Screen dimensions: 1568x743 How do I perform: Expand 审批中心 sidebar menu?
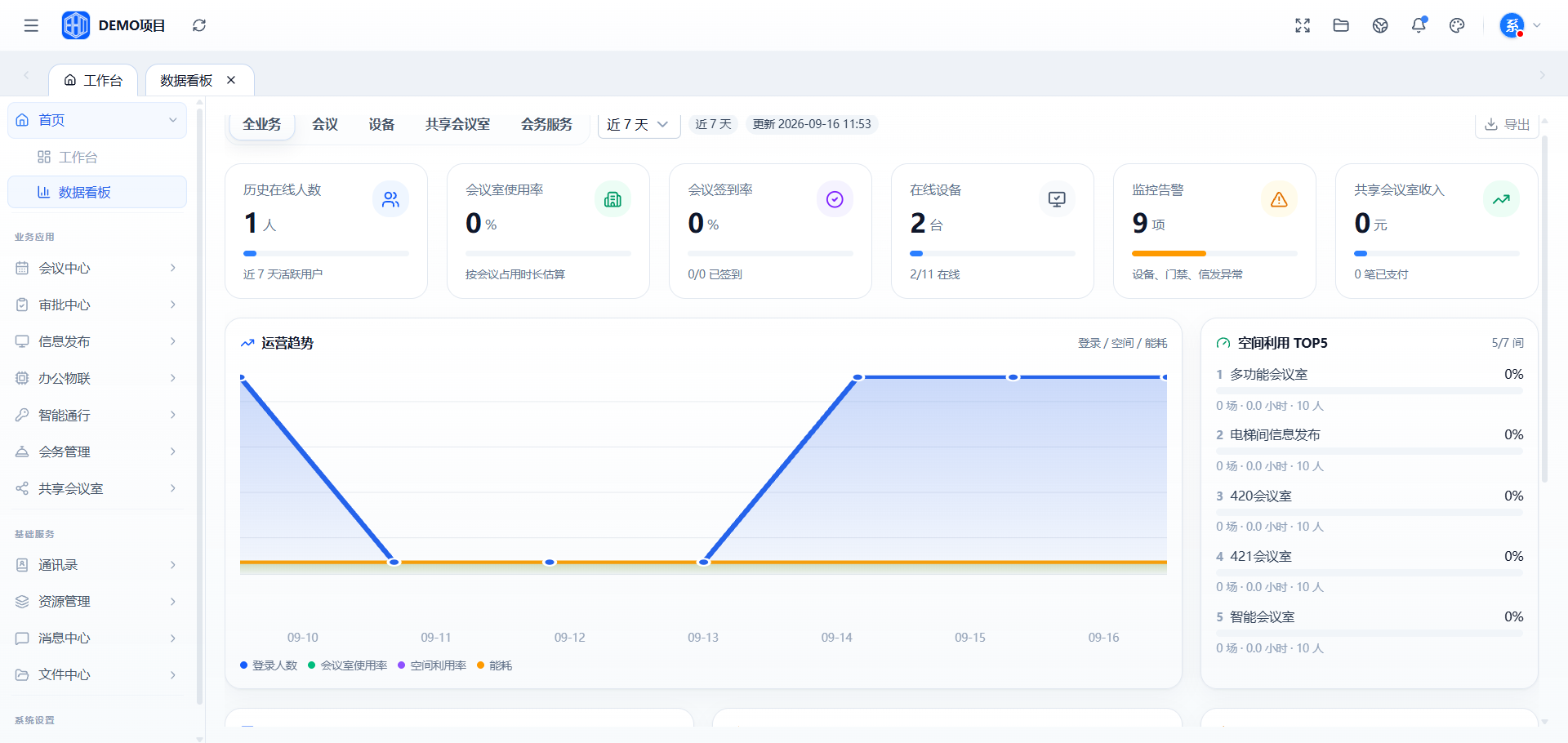[x=97, y=305]
